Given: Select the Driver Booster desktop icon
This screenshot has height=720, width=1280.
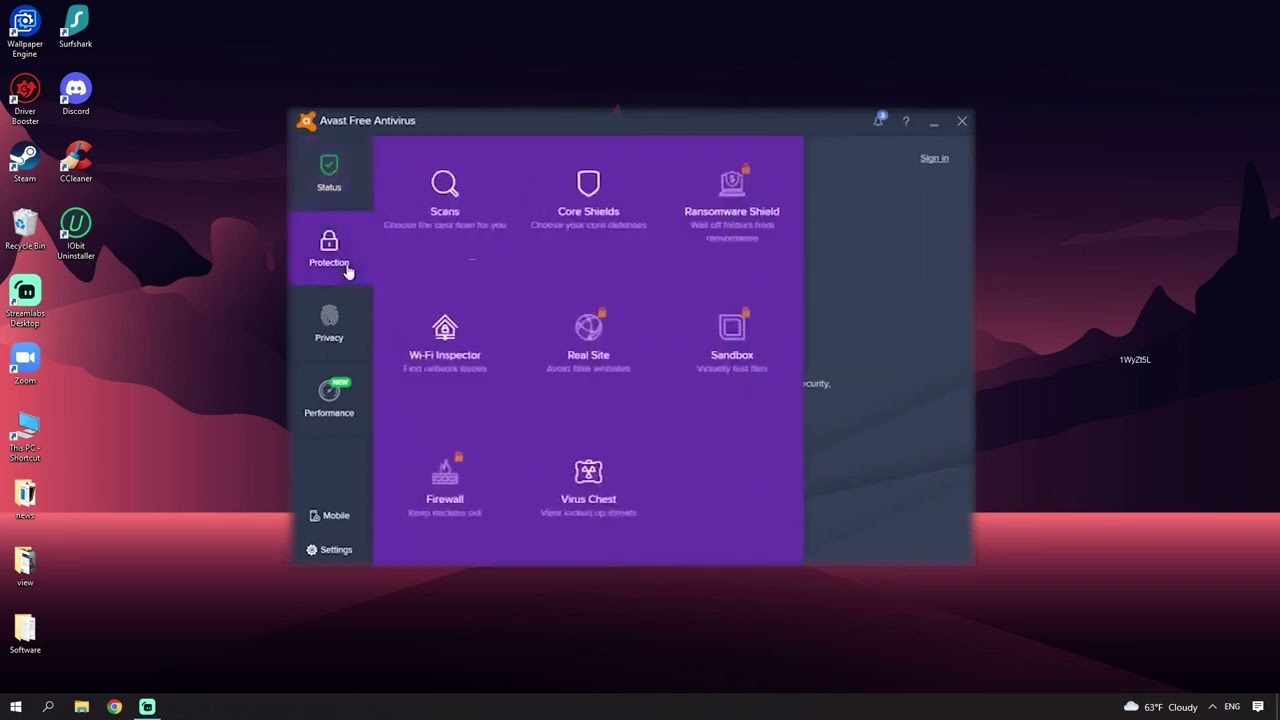Looking at the screenshot, I should tap(25, 100).
